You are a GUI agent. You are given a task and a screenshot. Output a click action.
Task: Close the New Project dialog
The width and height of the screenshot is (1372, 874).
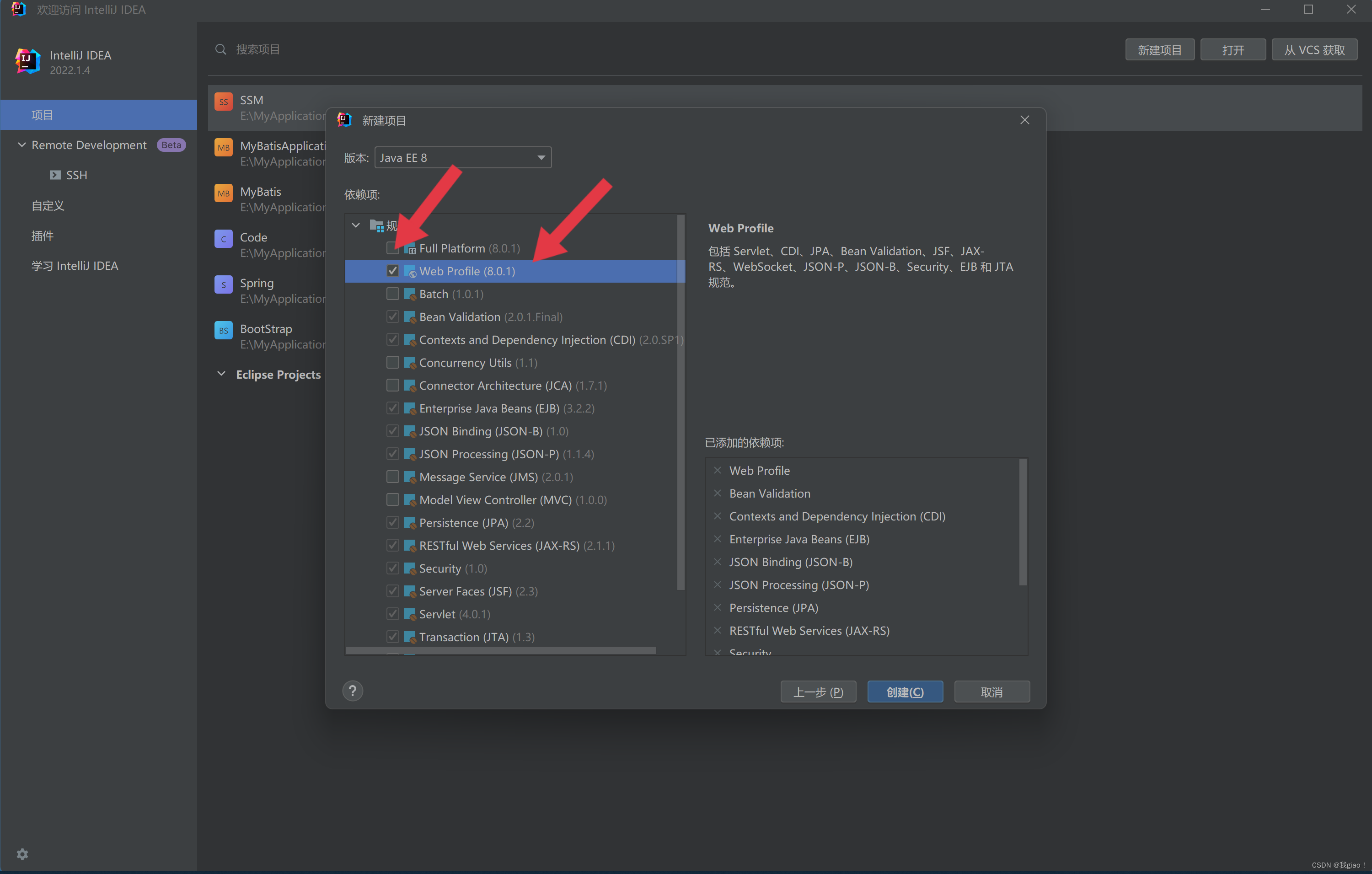1024,120
